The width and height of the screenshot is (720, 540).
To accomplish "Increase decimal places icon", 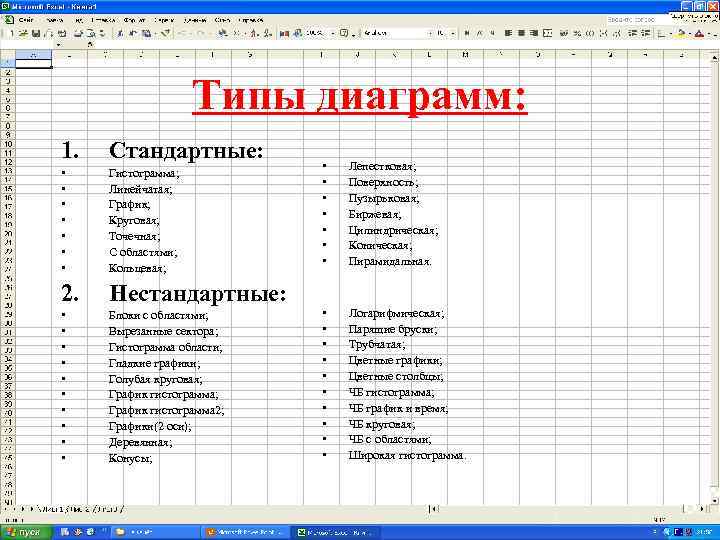I will pos(603,34).
